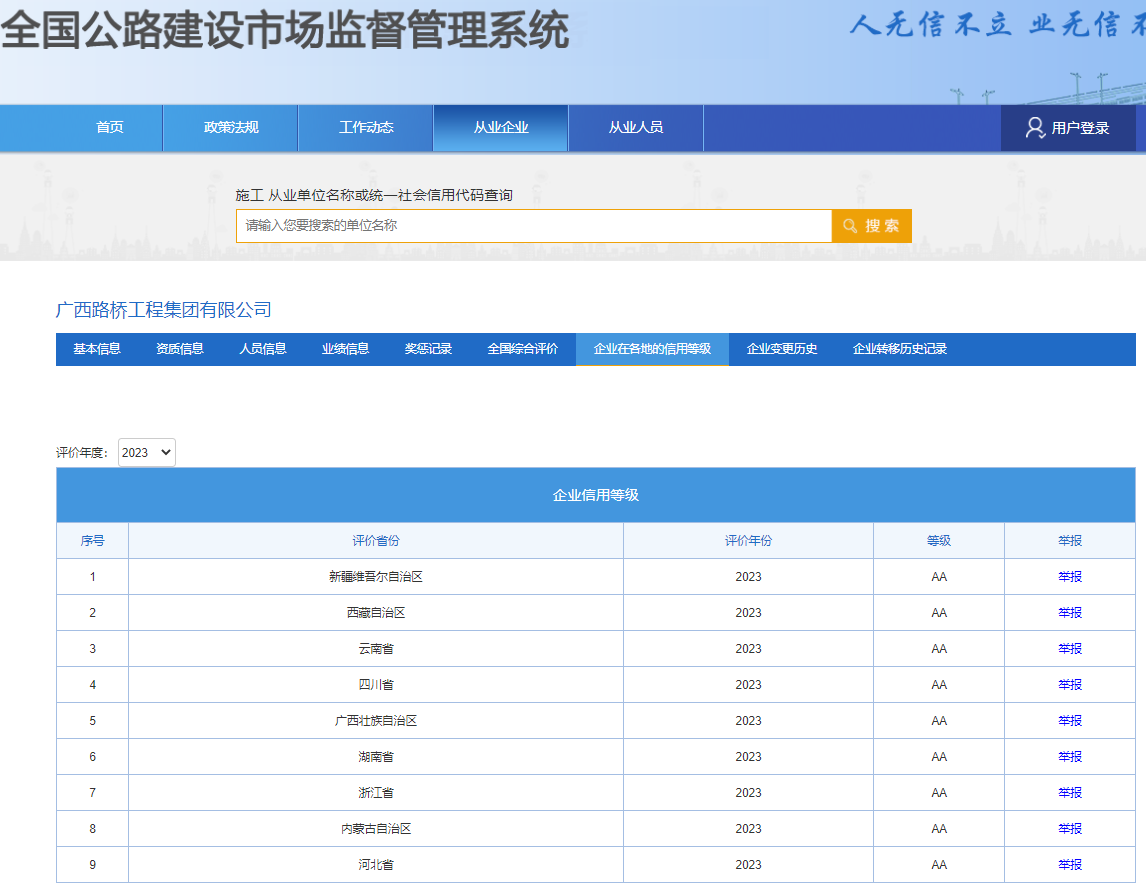Go to the 从业人员 section

click(x=635, y=127)
